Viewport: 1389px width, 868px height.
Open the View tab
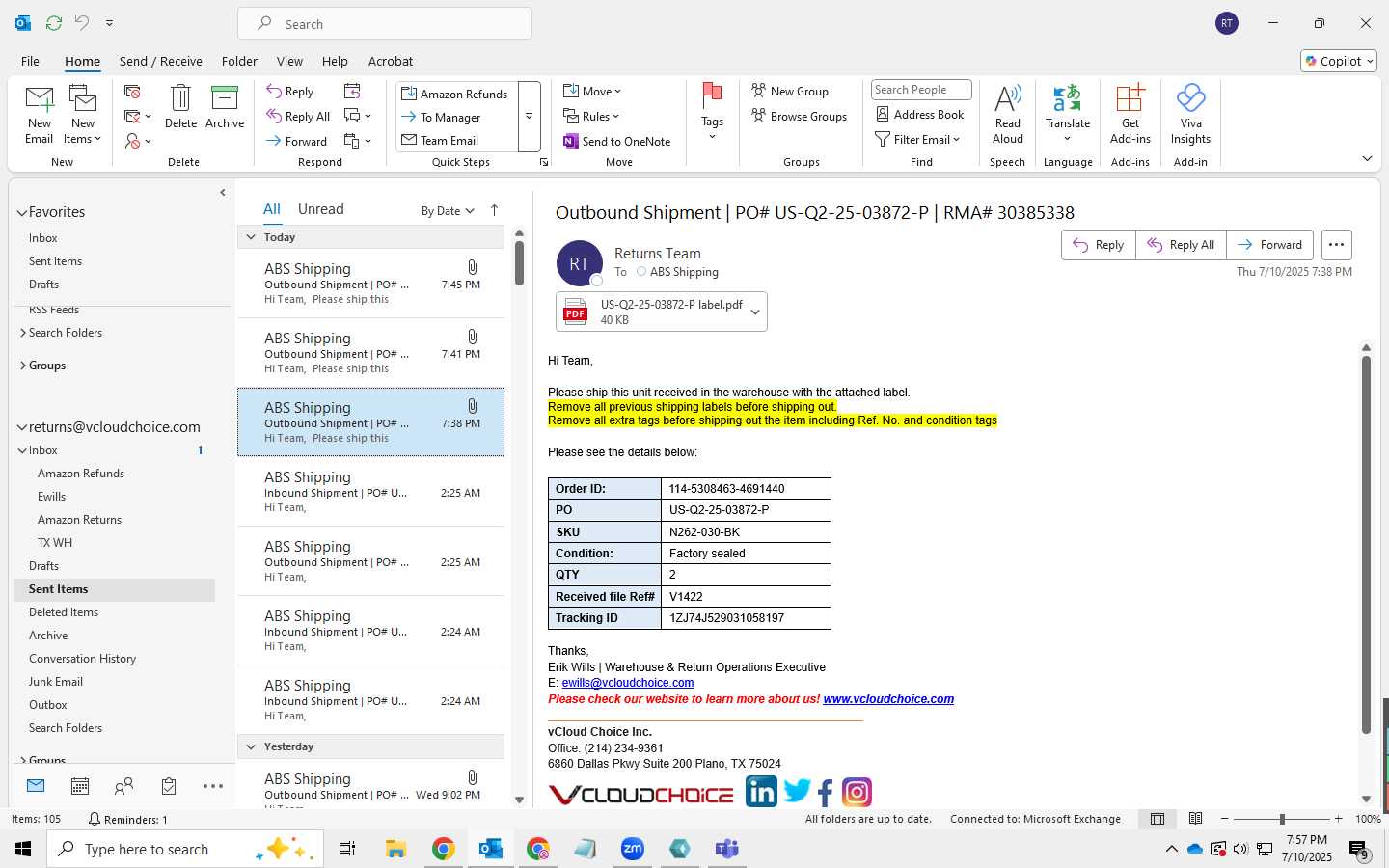(289, 61)
